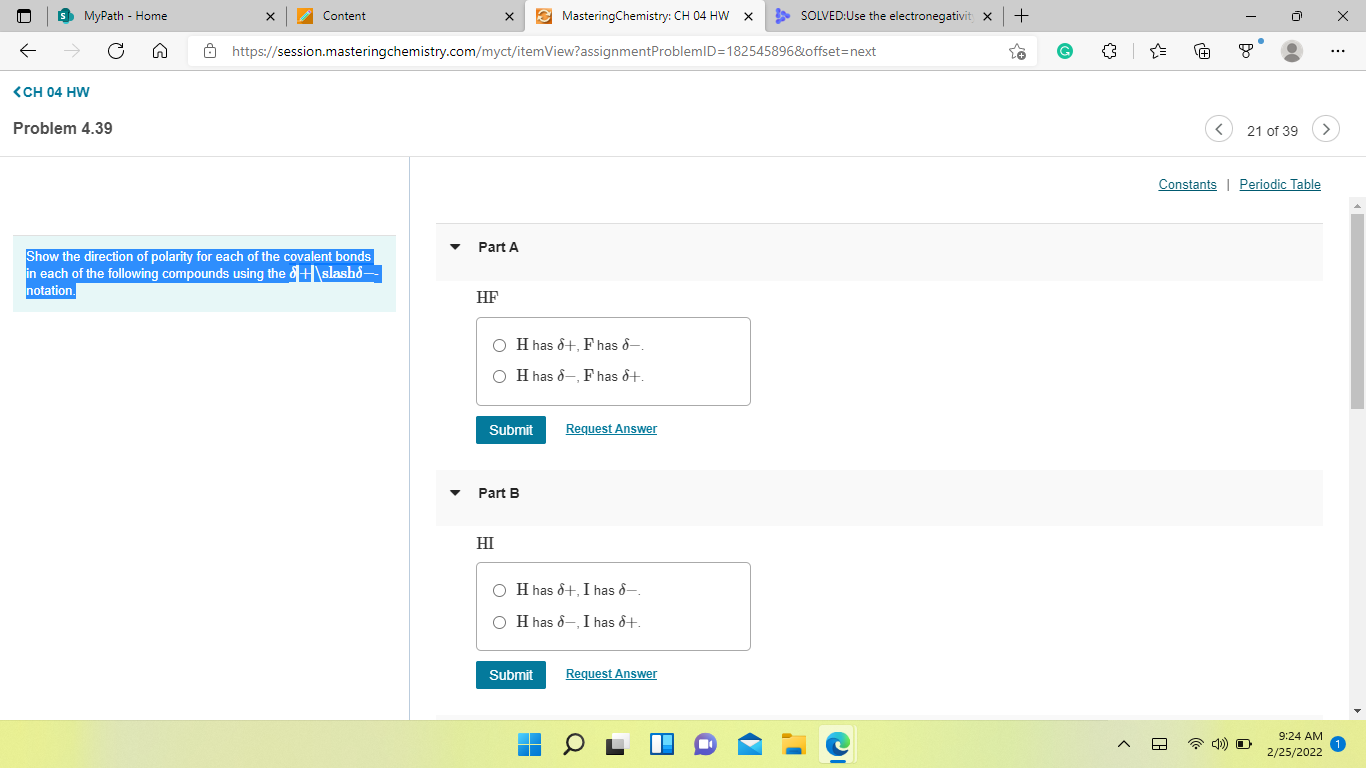The image size is (1366, 768).
Task: Click the browser back navigation arrow
Action: click(27, 51)
